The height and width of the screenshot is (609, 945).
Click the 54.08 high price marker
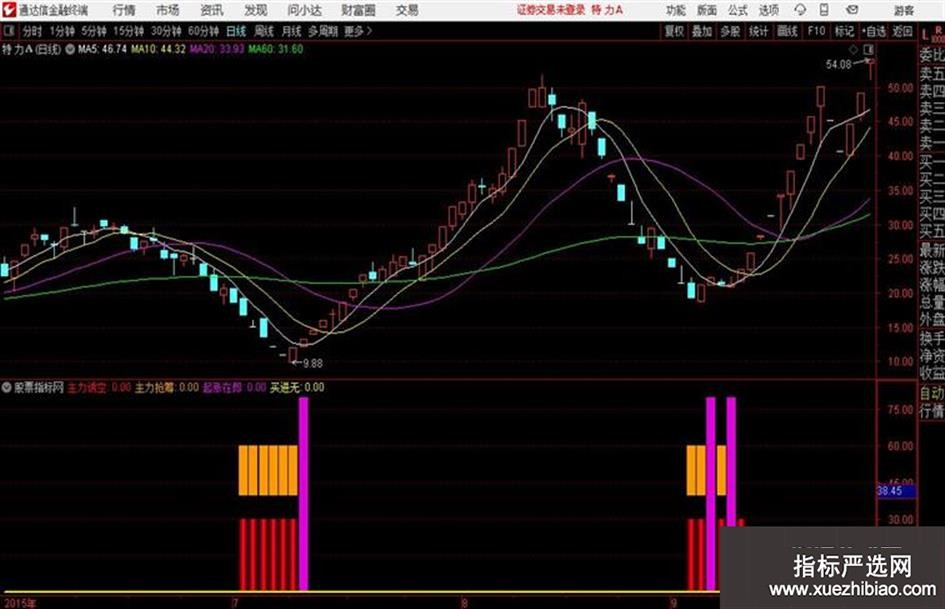[838, 65]
